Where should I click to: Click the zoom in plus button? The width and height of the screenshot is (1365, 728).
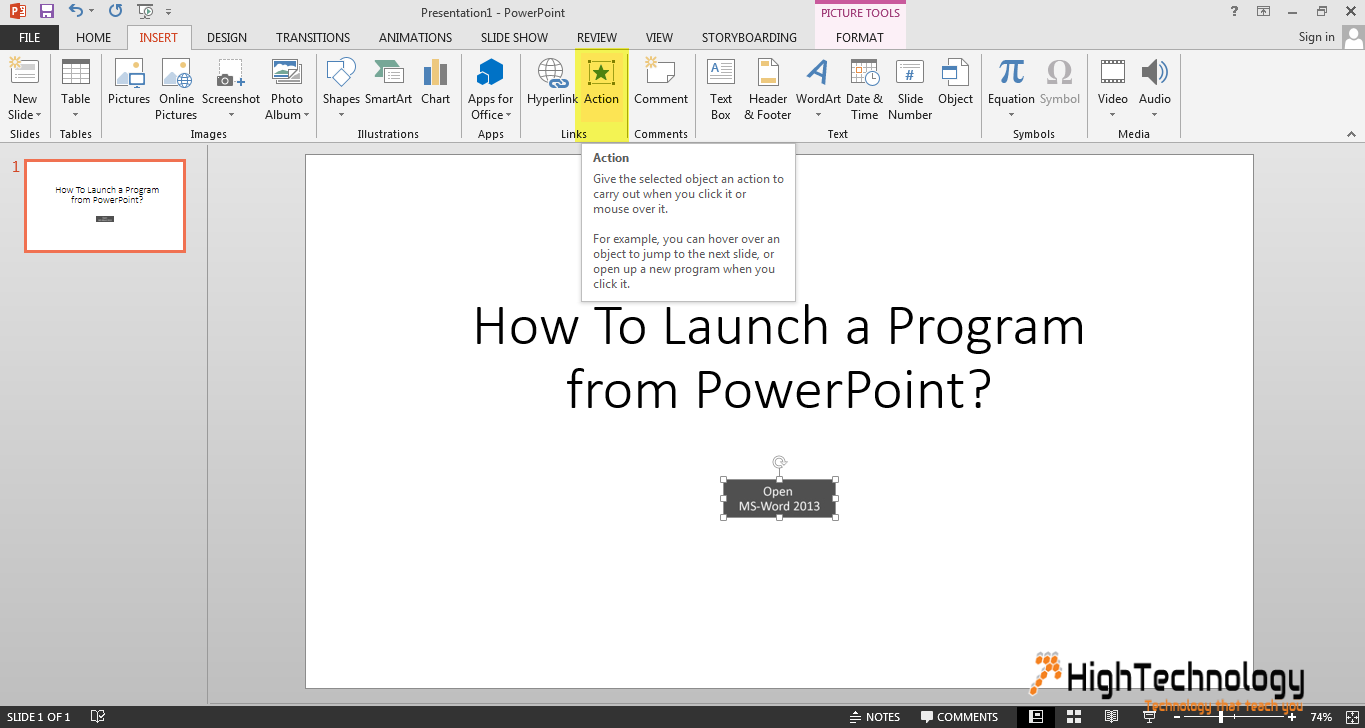click(x=1292, y=717)
